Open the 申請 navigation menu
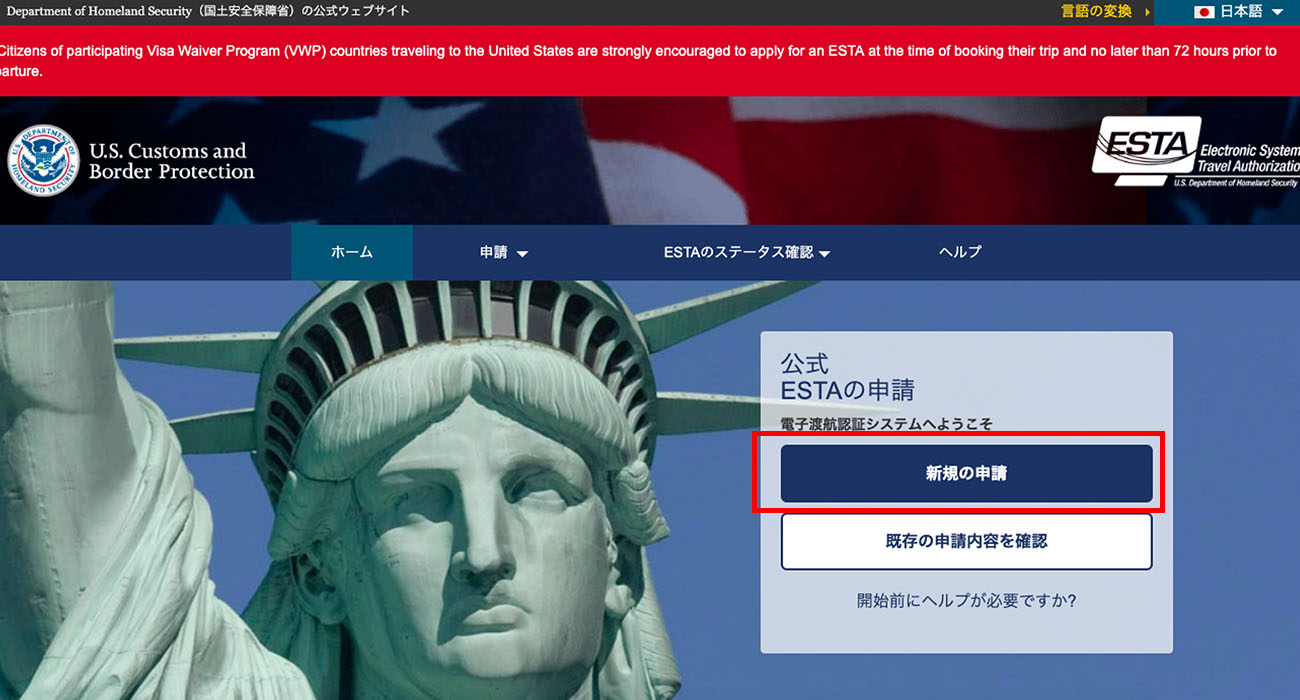 [x=494, y=252]
